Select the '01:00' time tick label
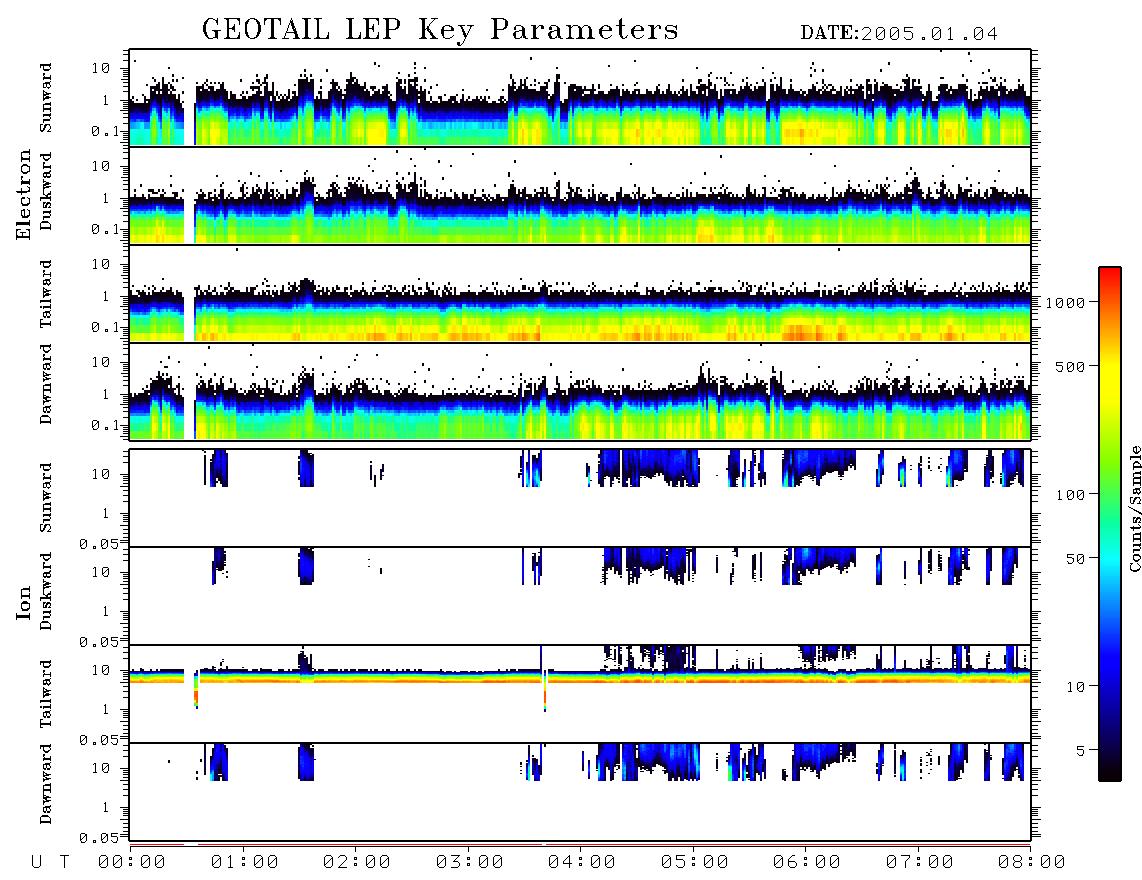 [x=244, y=863]
